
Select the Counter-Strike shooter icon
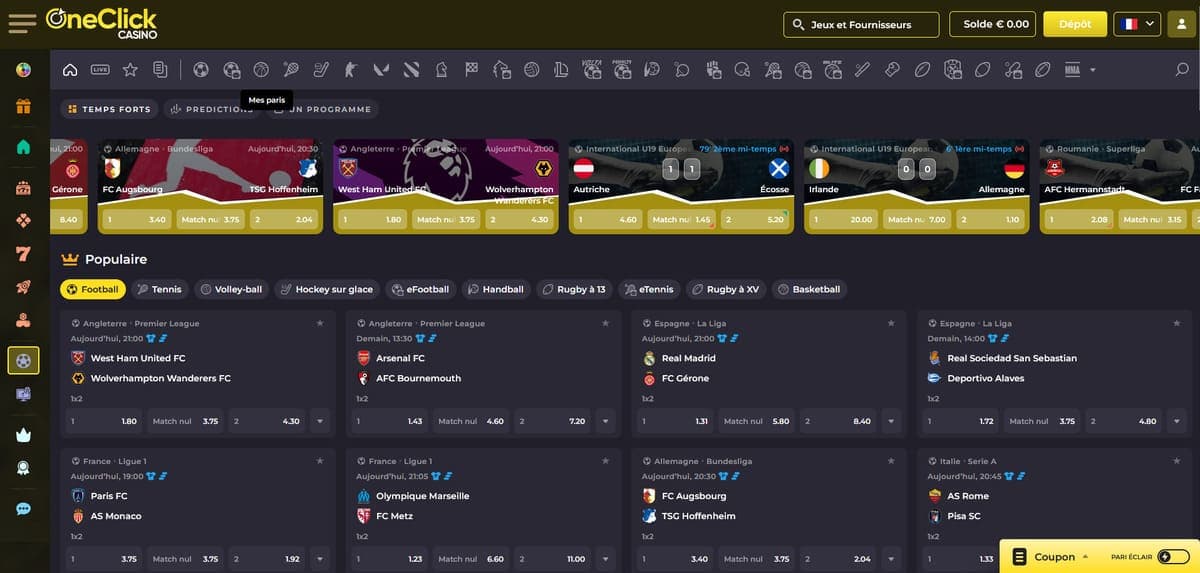click(351, 70)
